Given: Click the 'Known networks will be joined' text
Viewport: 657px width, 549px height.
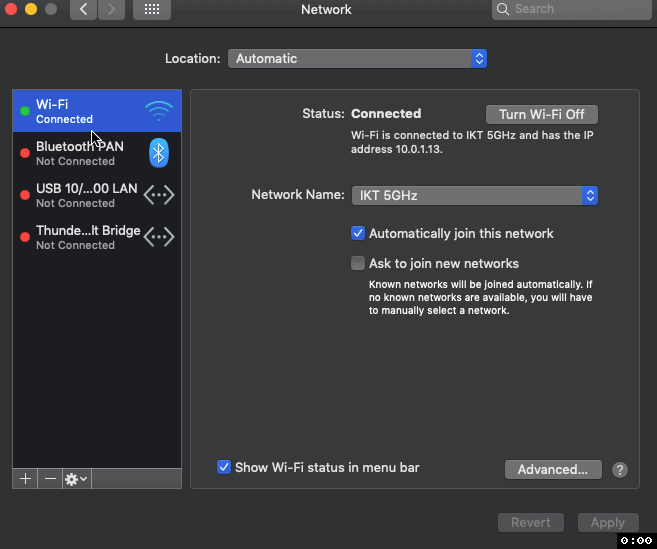Looking at the screenshot, I should (481, 298).
